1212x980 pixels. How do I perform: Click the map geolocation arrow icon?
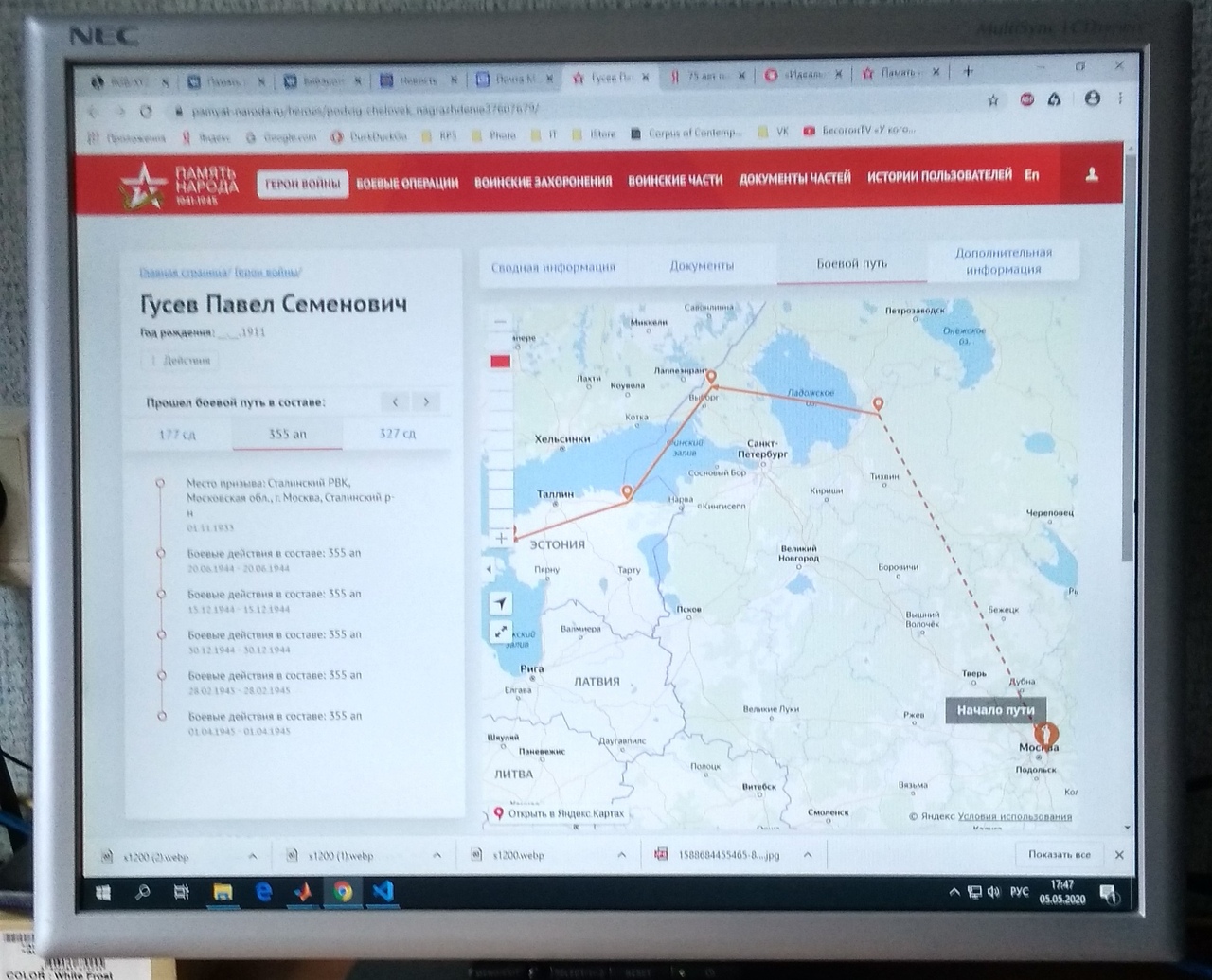point(501,603)
